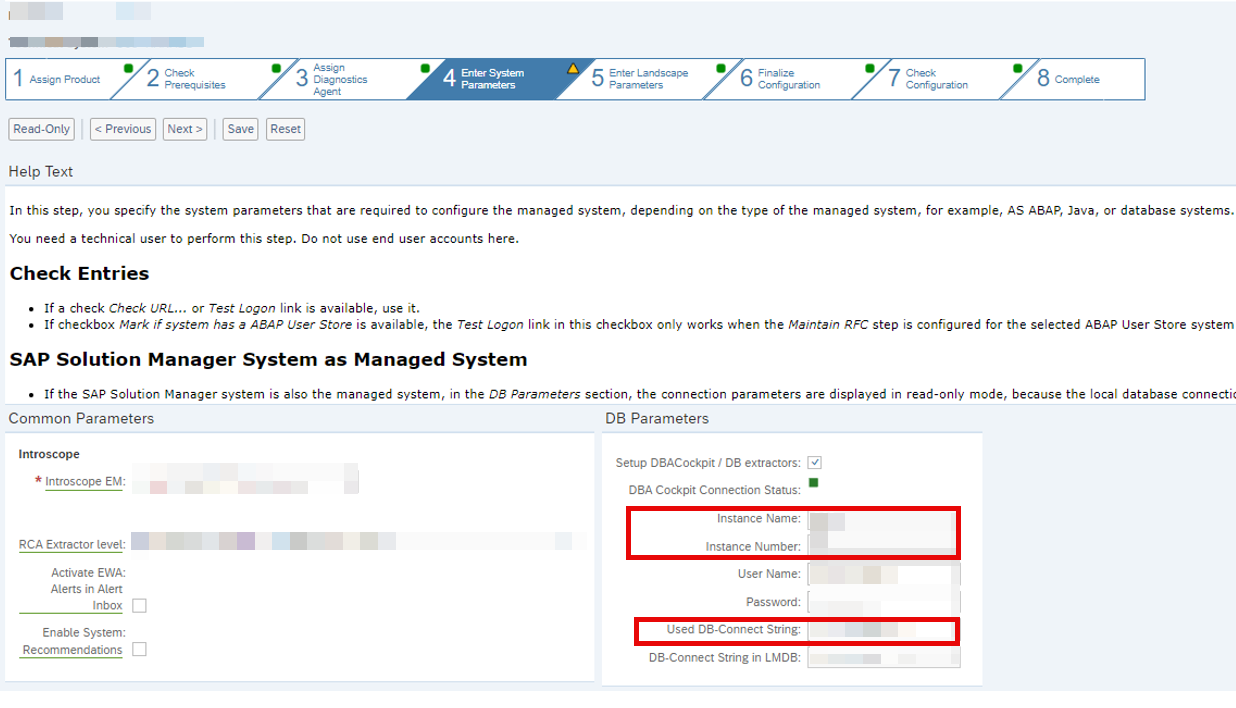Click the DB Parameters panel title

pyautogui.click(x=657, y=419)
